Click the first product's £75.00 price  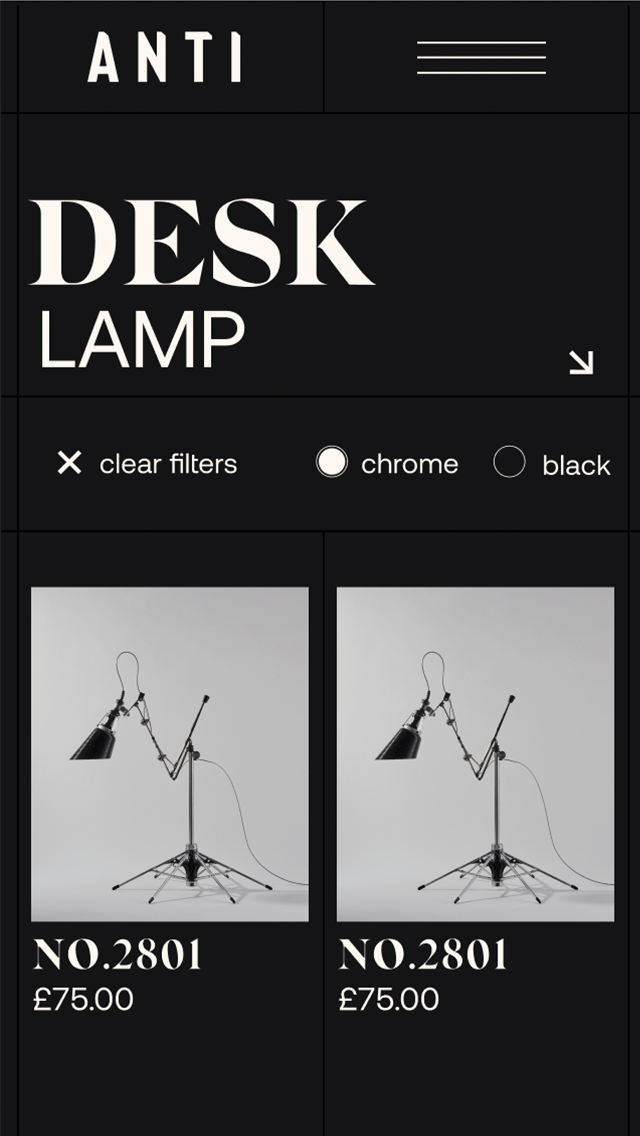(x=83, y=1000)
